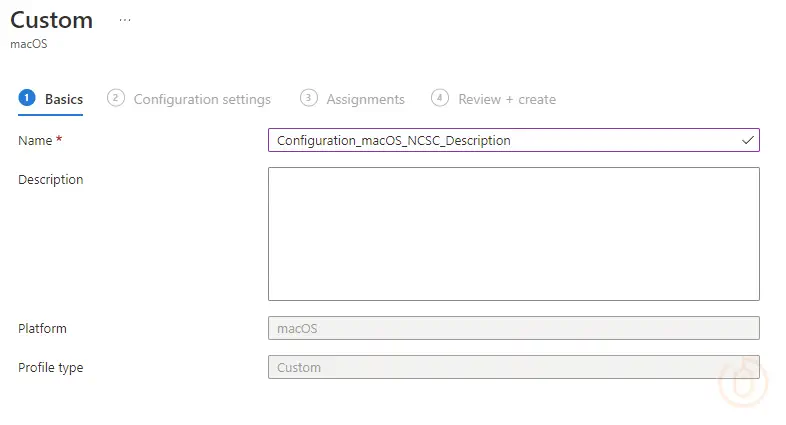Click inside the Description text area
The image size is (786, 425).
[513, 233]
